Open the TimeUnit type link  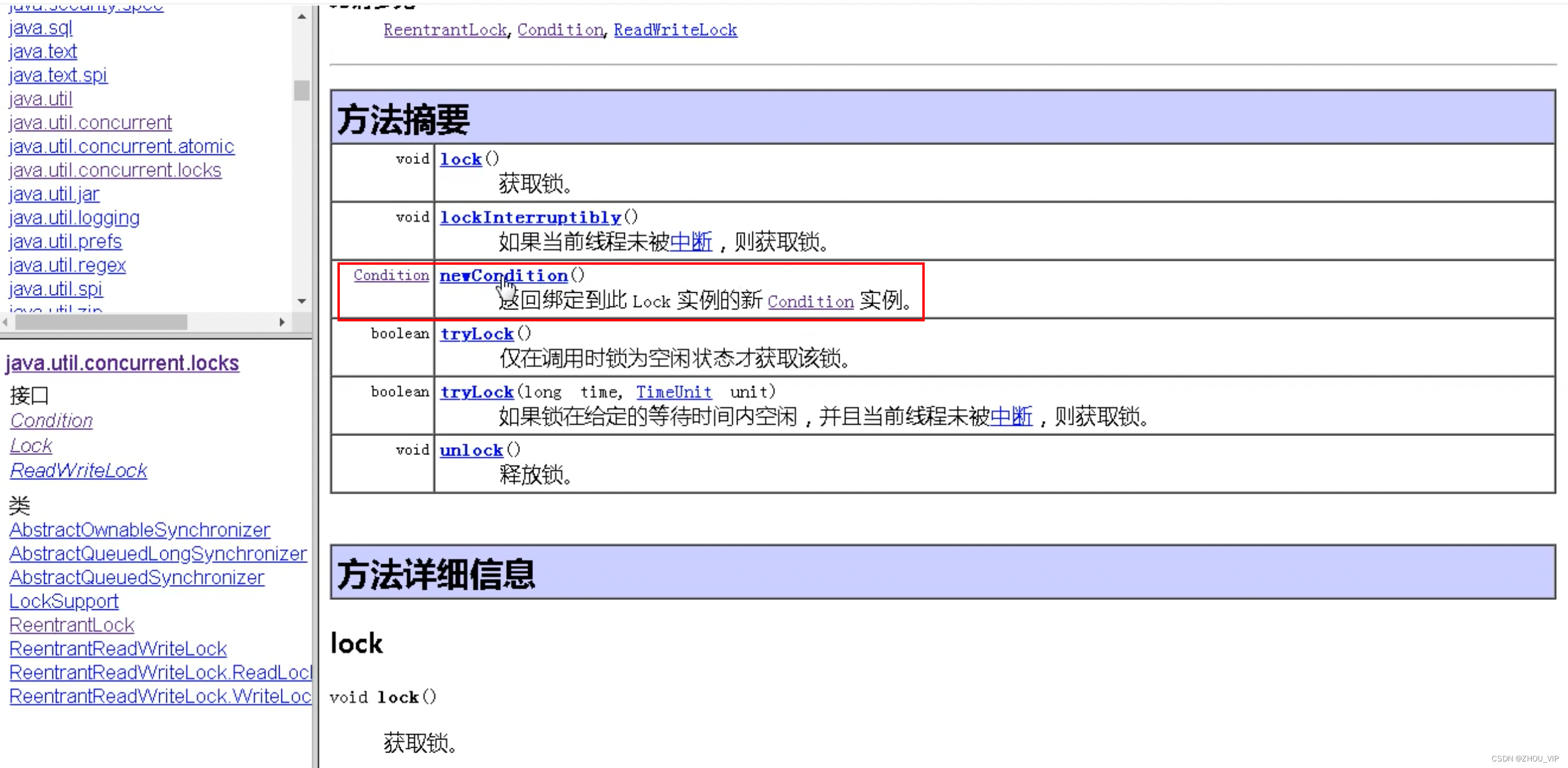pos(673,392)
